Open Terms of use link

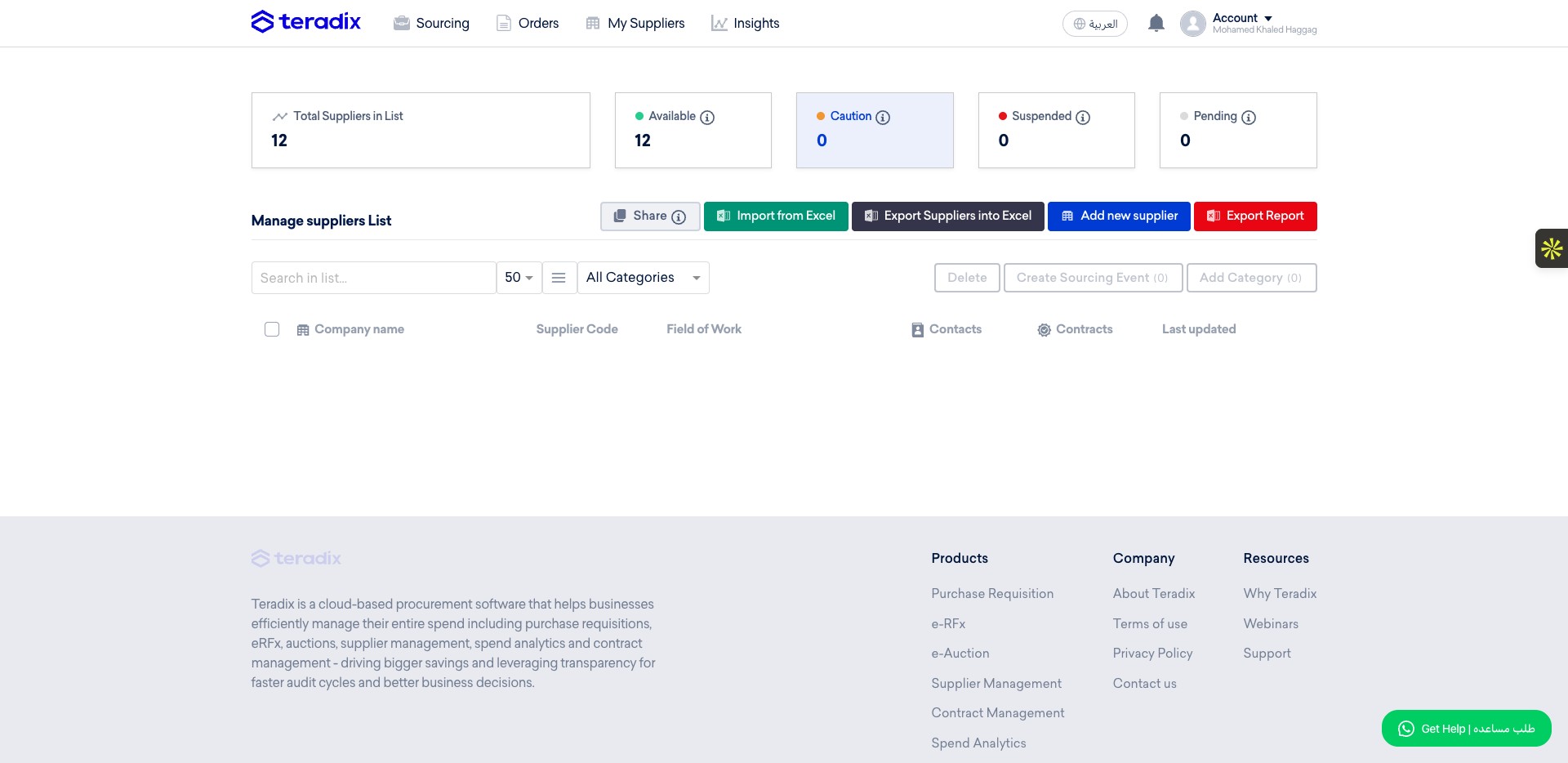1150,624
